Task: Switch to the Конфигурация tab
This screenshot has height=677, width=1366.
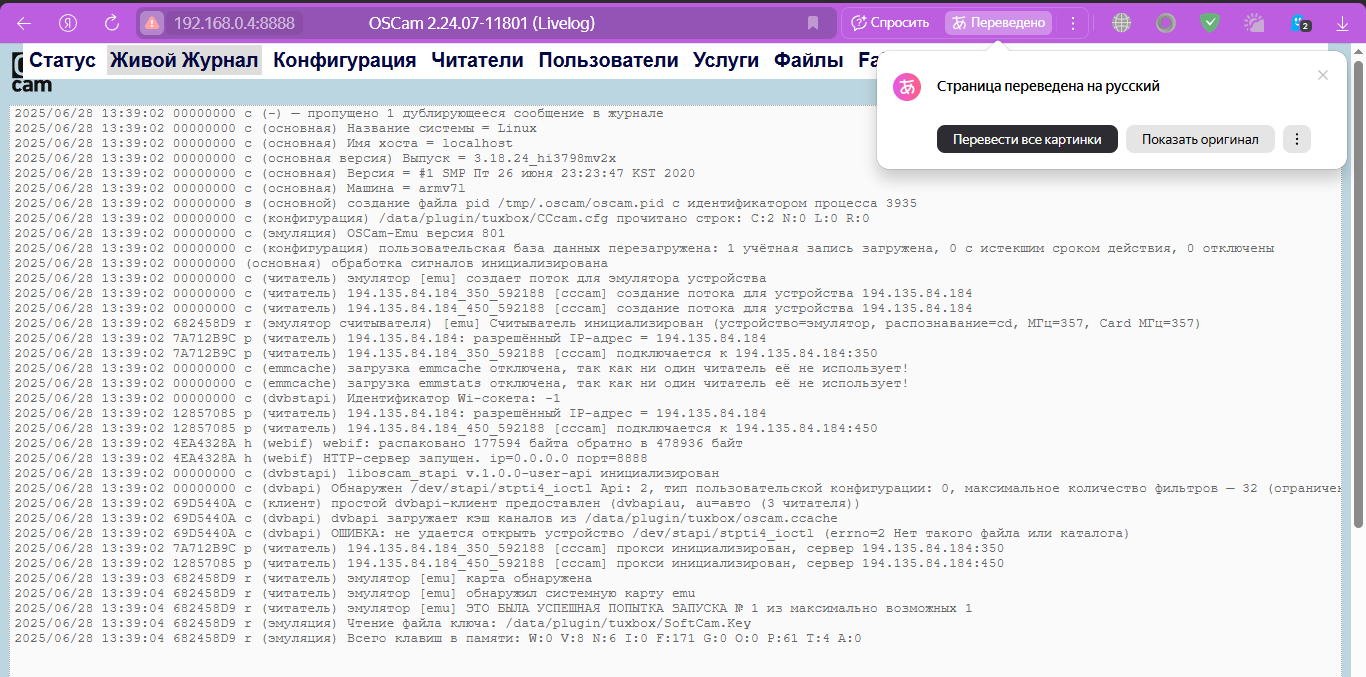Action: [x=344, y=60]
